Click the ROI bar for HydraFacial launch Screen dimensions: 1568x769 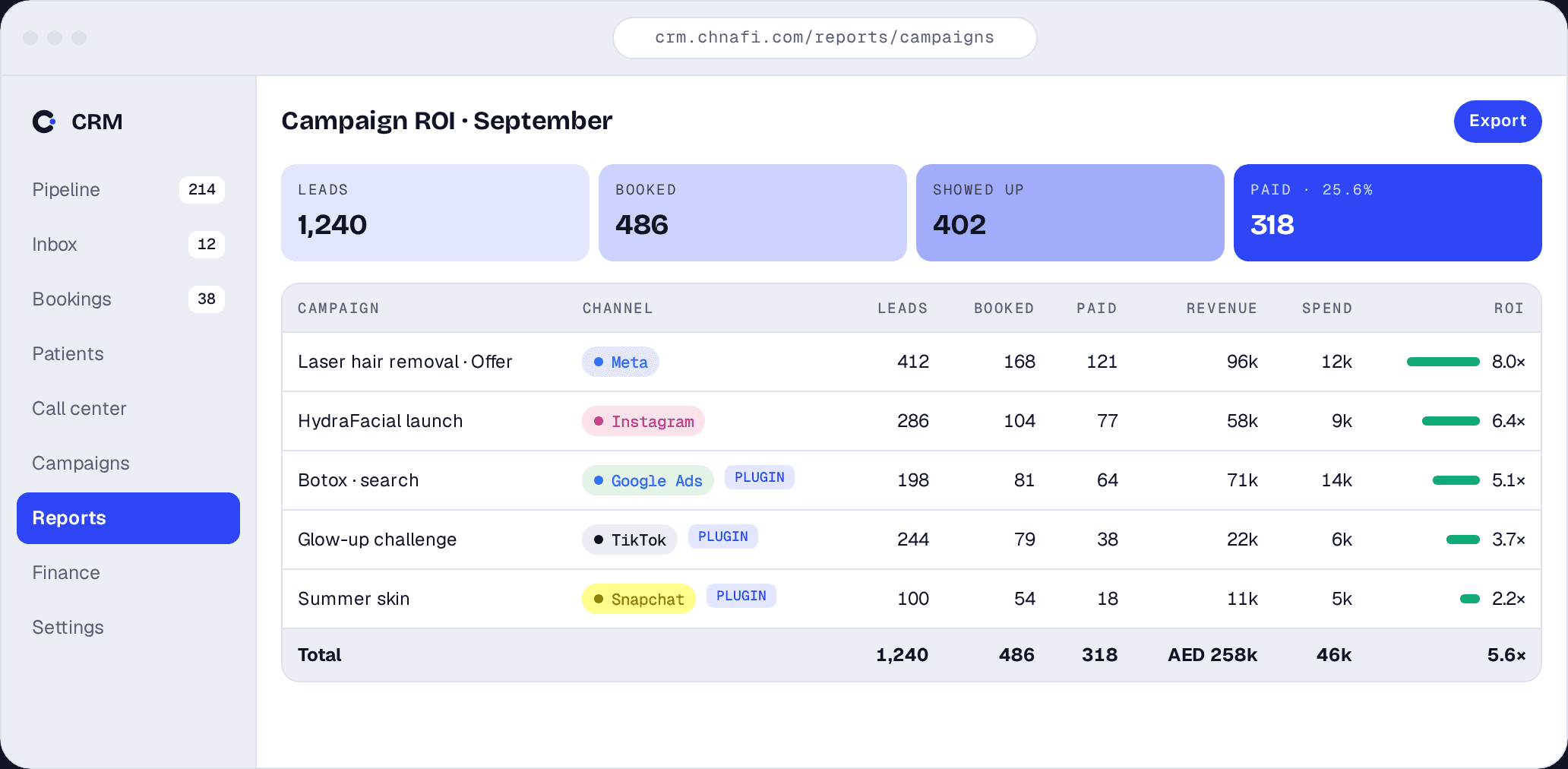(x=1451, y=421)
